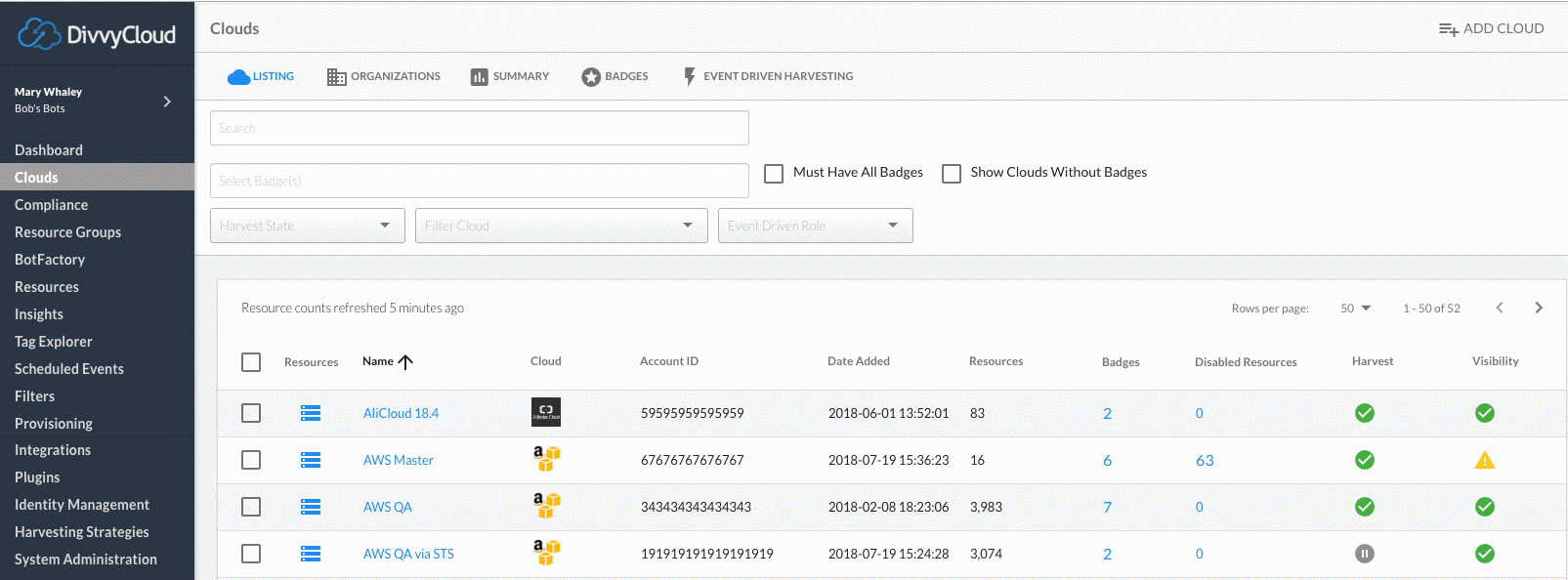
Task: Click green harvest checkmark for AWS Master
Action: coord(1365,460)
